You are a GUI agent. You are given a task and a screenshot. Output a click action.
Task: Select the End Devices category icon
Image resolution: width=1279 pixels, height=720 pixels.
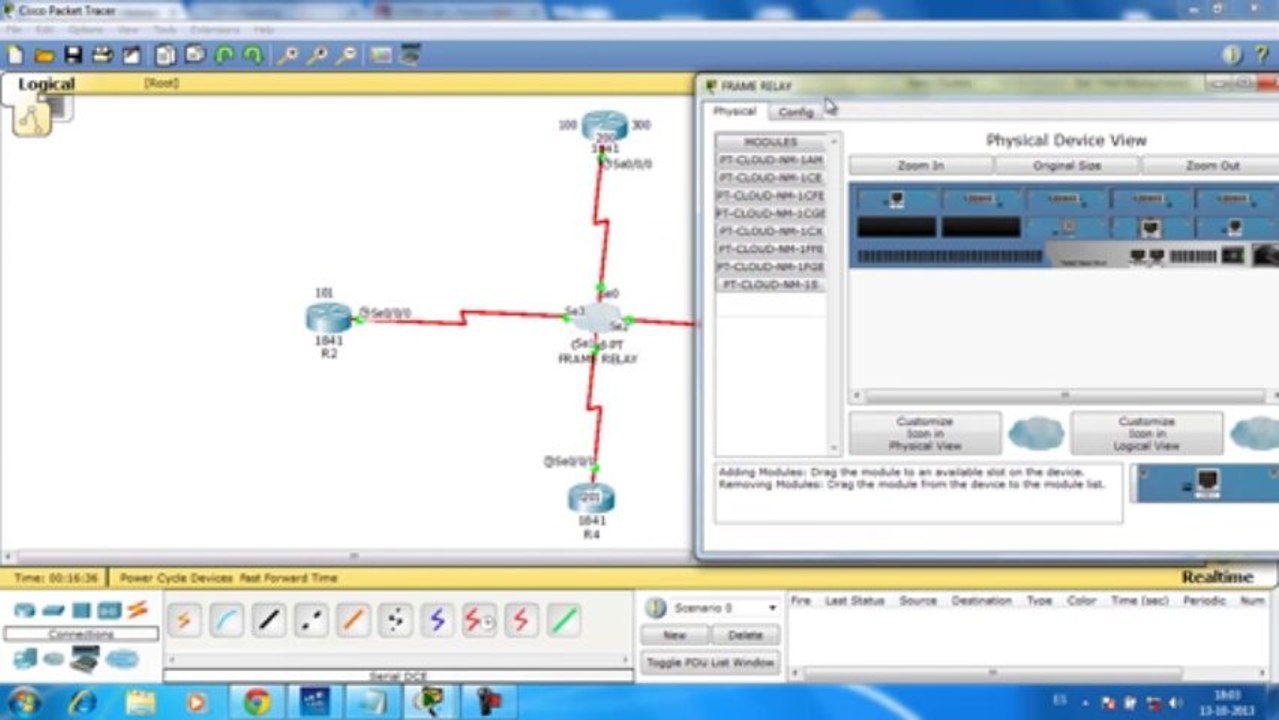click(x=25, y=658)
